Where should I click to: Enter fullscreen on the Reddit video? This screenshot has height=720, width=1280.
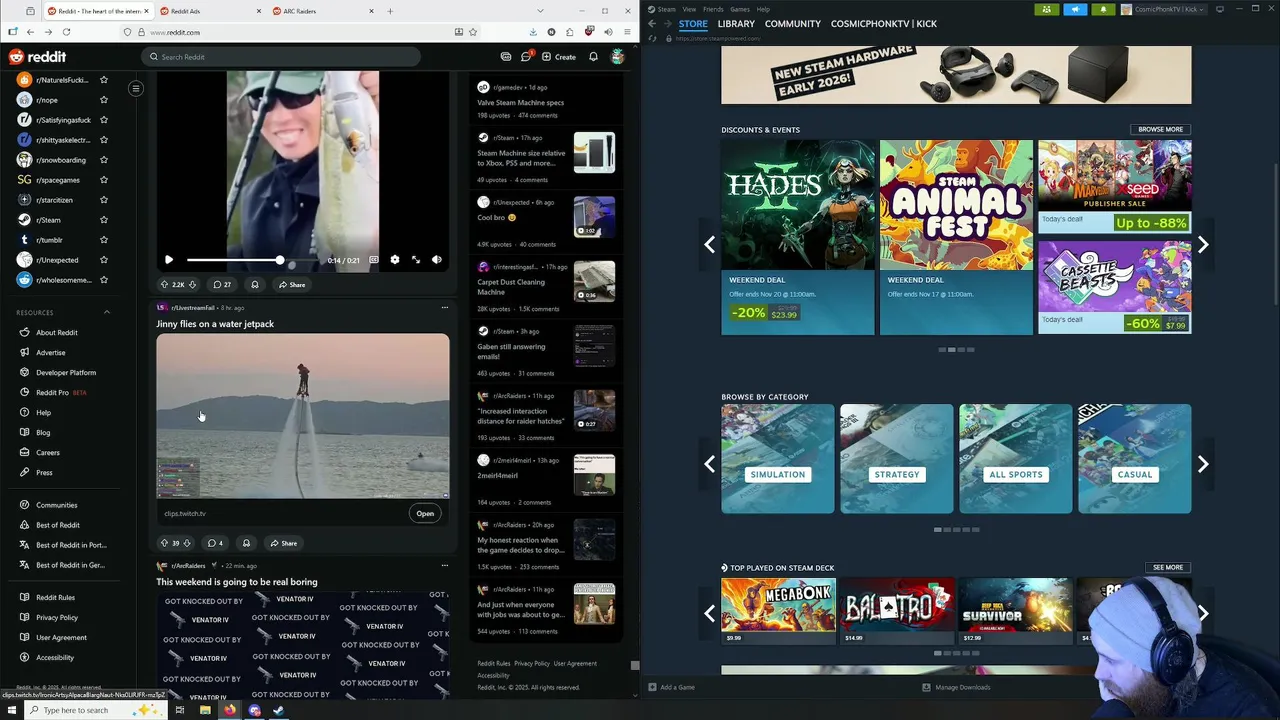(416, 260)
